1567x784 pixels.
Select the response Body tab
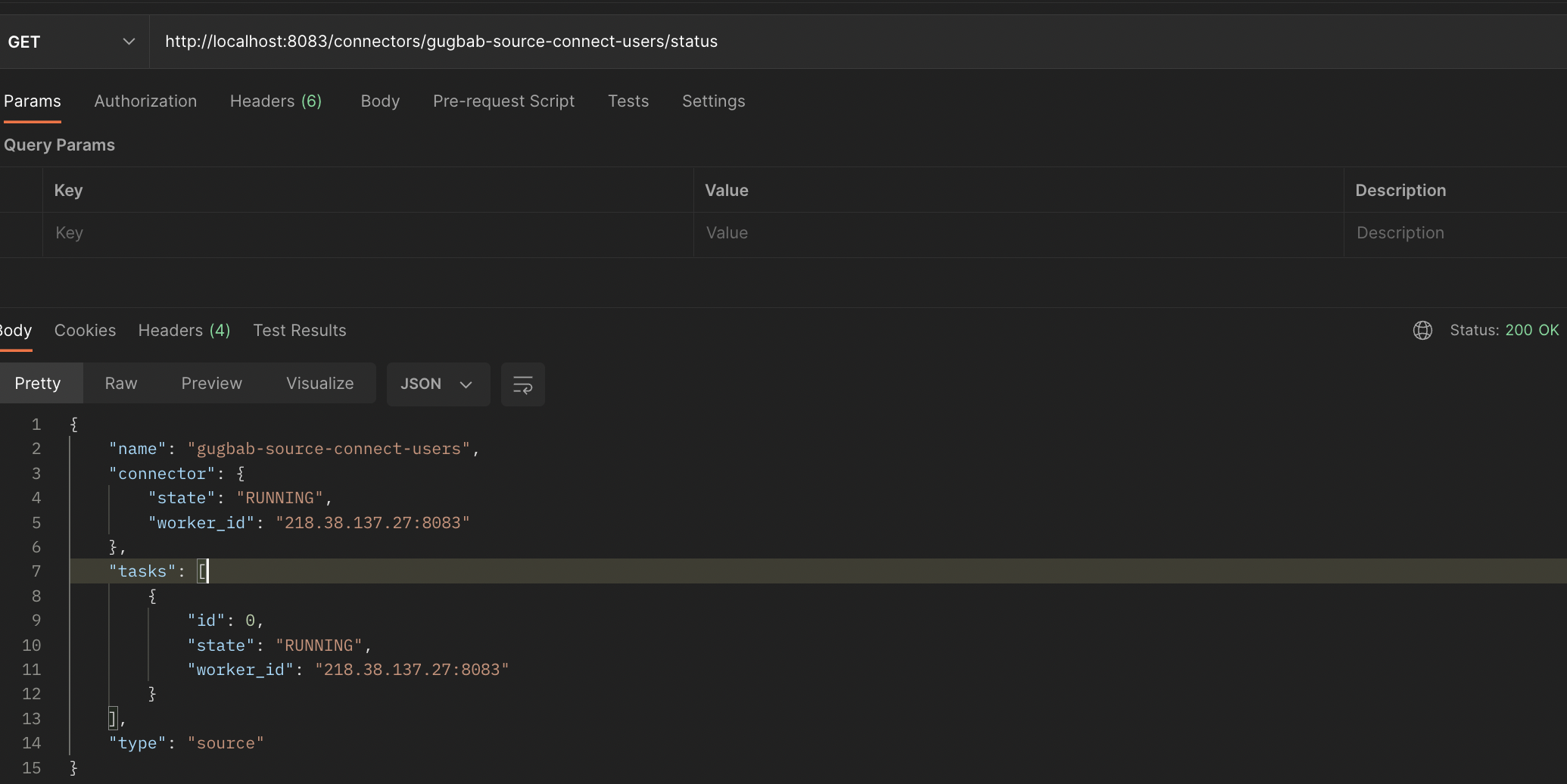pos(15,331)
